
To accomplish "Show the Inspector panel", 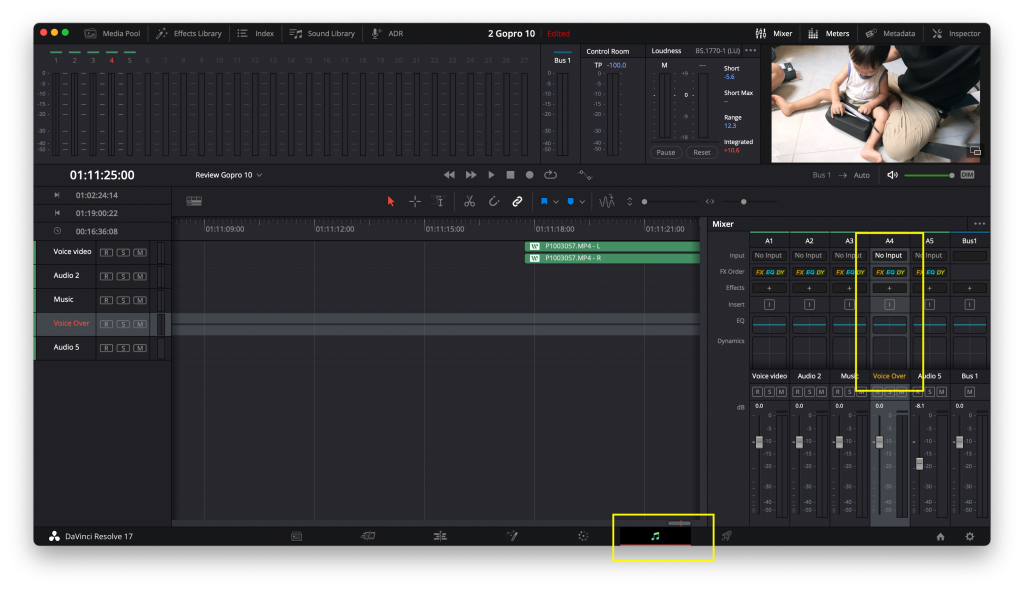I will [956, 33].
